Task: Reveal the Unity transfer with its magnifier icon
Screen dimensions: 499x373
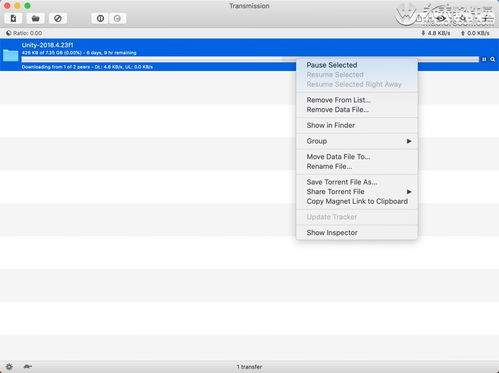Action: point(493,59)
